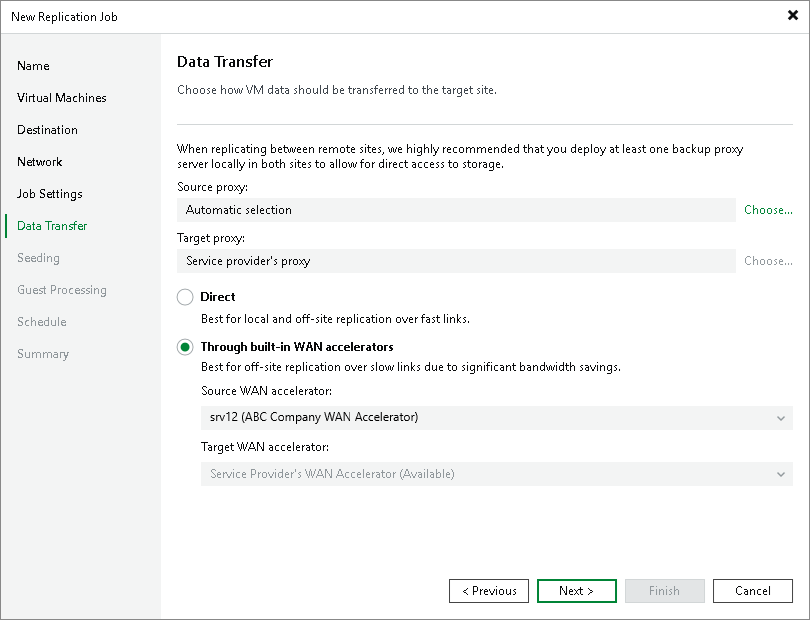Open the Source proxy selection field
The image size is (810, 620).
click(457, 210)
